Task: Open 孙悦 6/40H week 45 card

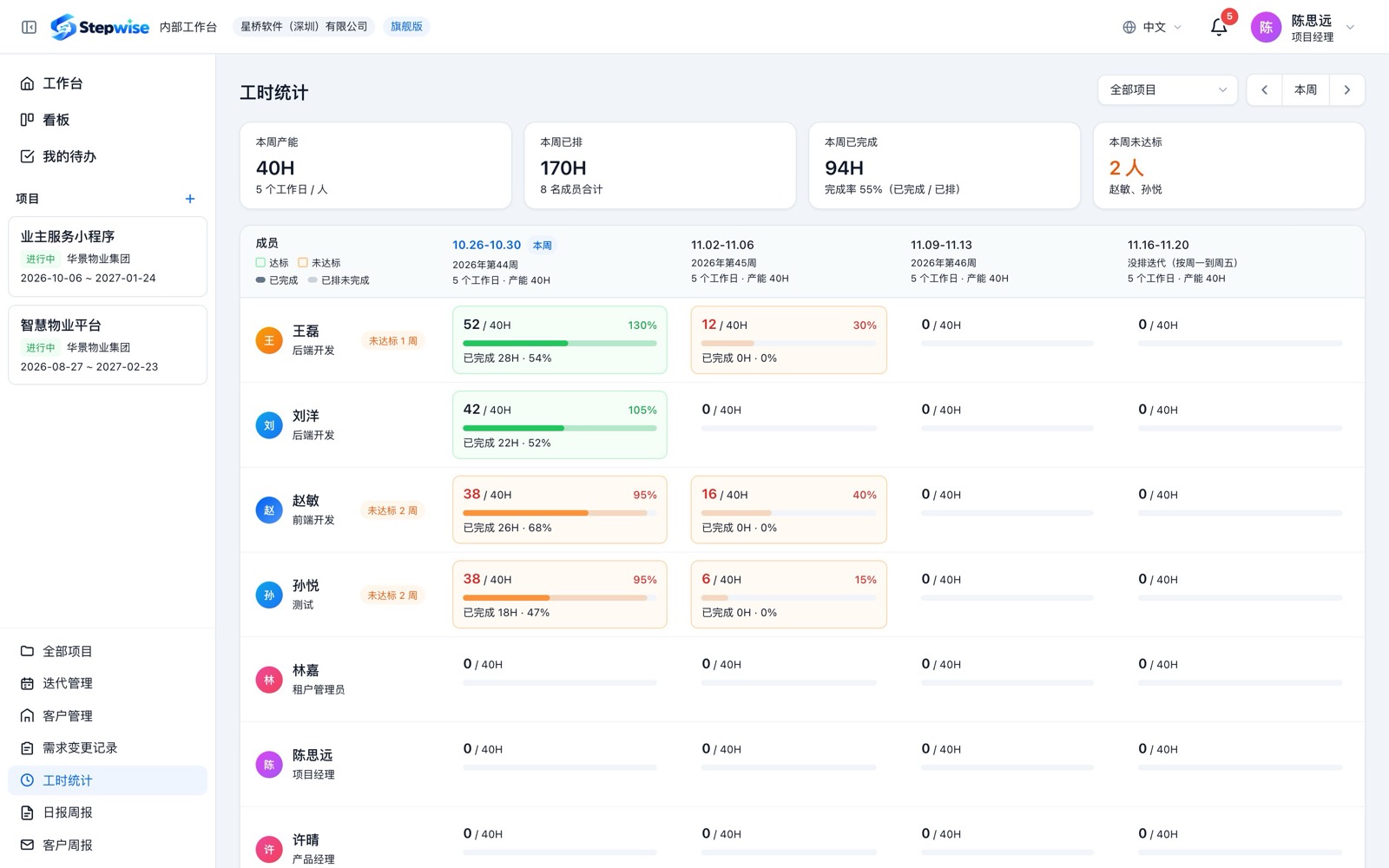Action: pyautogui.click(x=788, y=595)
